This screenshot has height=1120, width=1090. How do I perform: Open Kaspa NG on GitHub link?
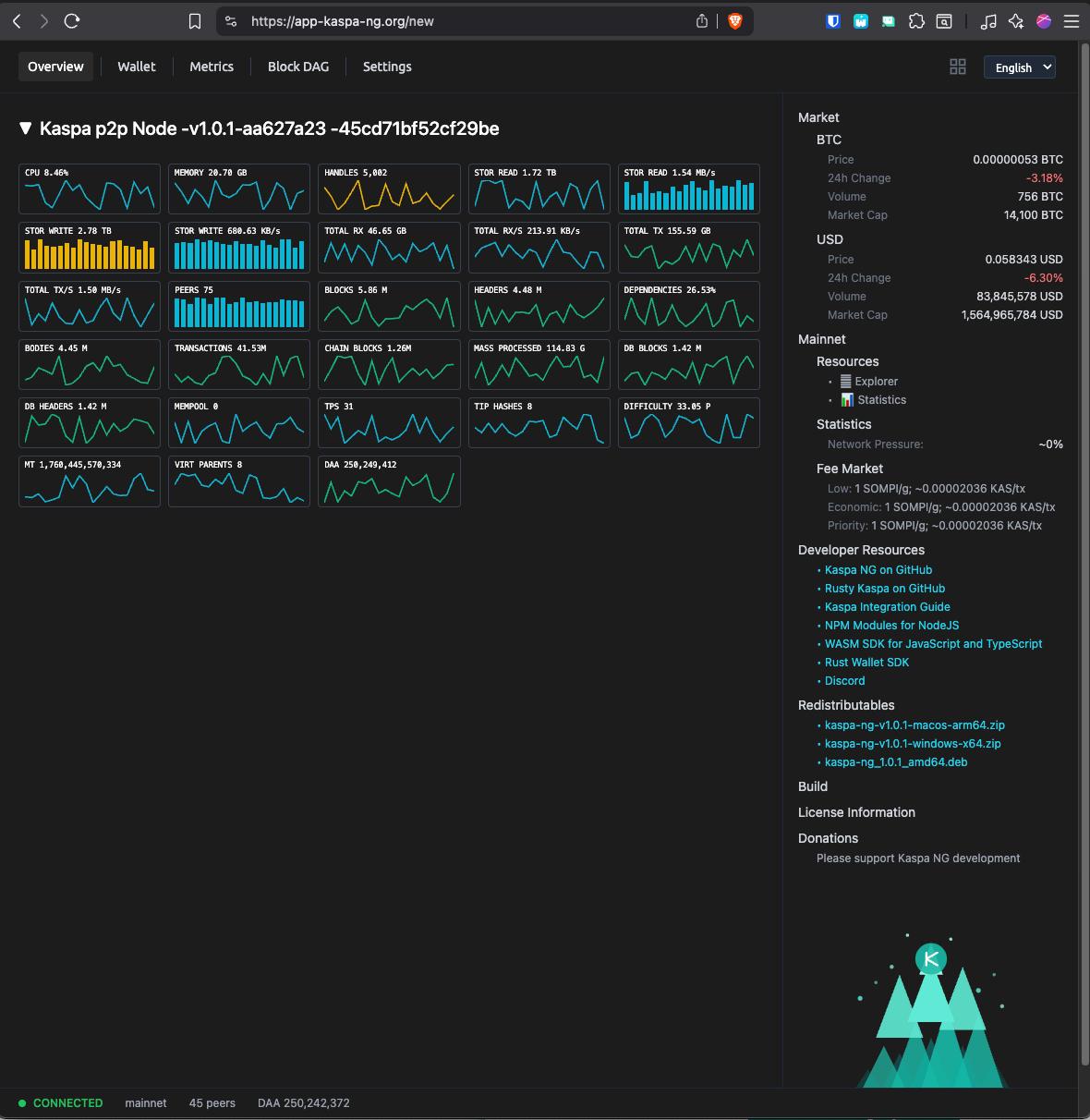[878, 570]
